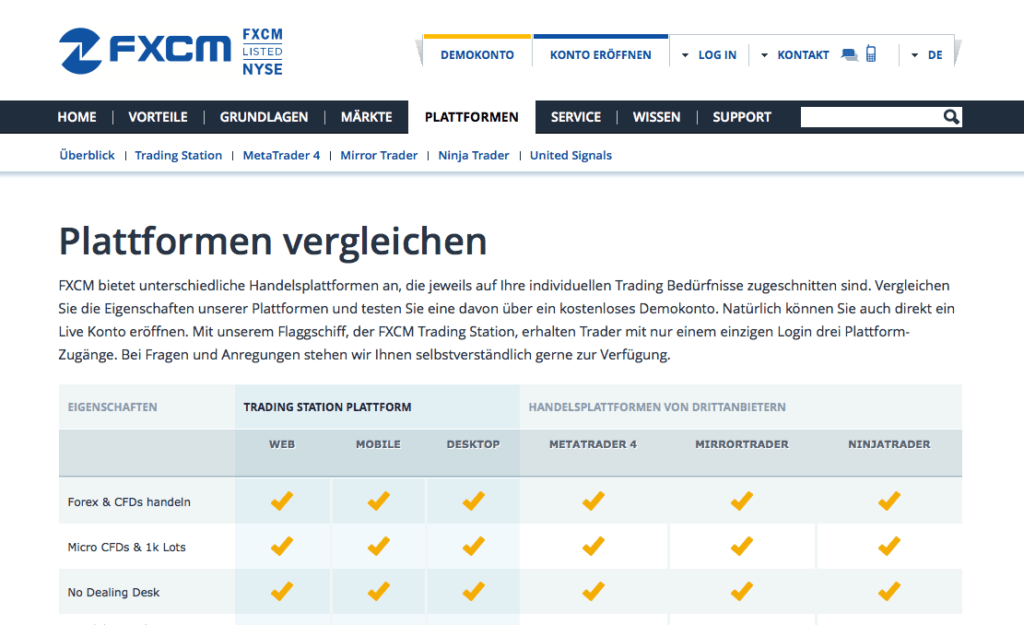
Task: Click Desktop checkmark in No Dealing Desk row
Action: coord(473,591)
